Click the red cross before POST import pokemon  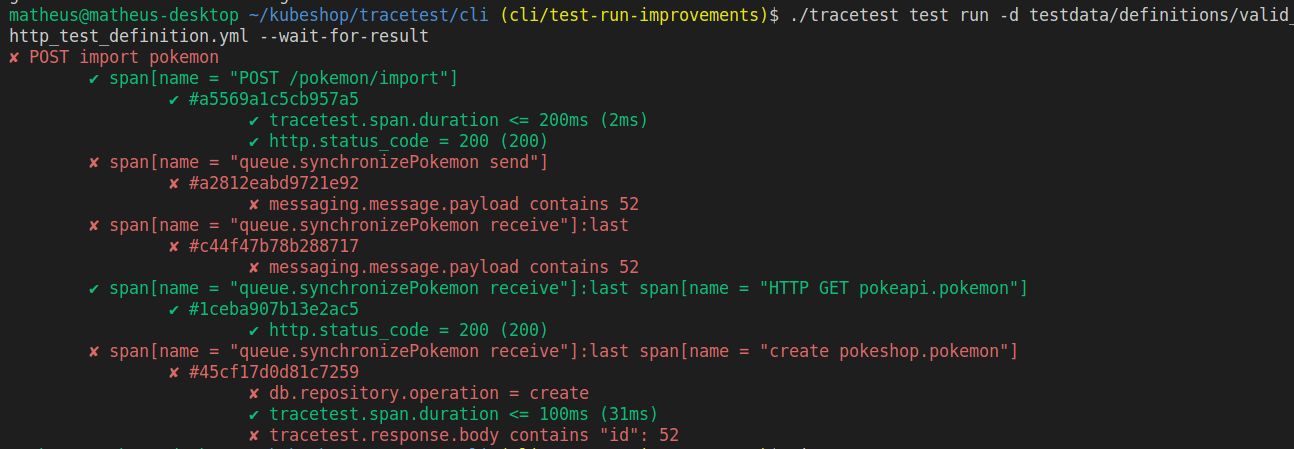point(14,57)
